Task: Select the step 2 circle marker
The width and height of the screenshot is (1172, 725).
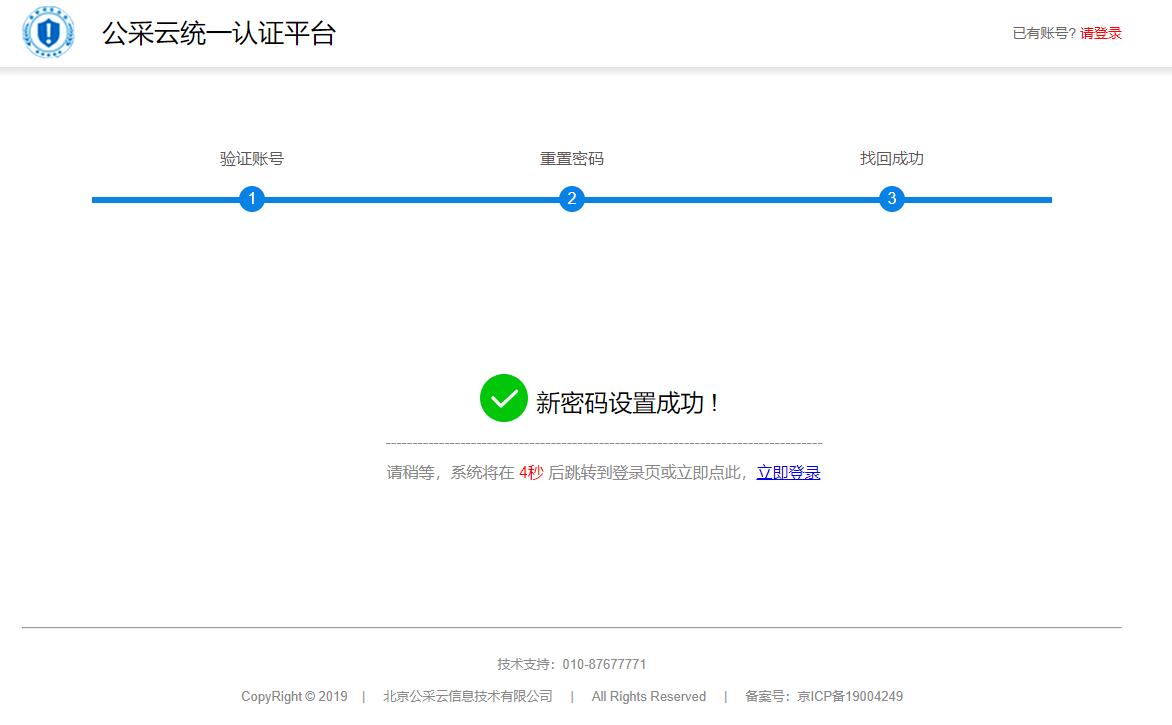Action: tap(571, 199)
